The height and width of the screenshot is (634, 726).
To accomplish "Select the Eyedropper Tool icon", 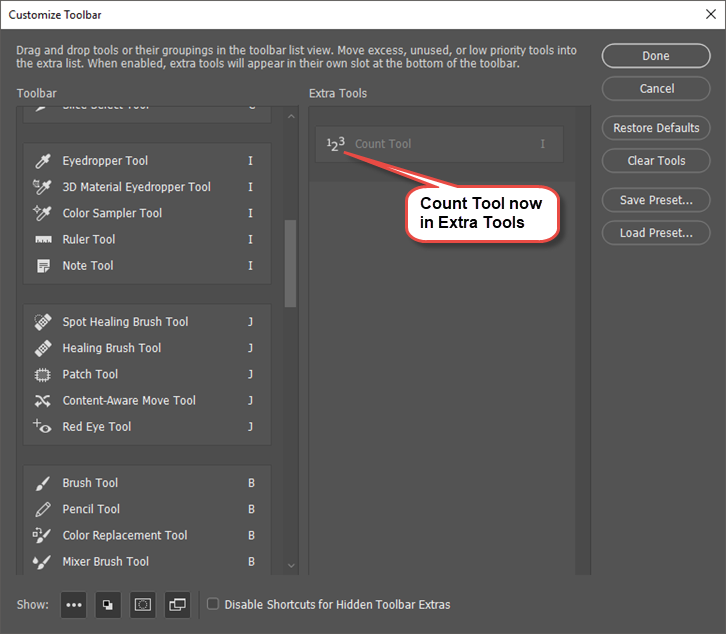I will (43, 161).
